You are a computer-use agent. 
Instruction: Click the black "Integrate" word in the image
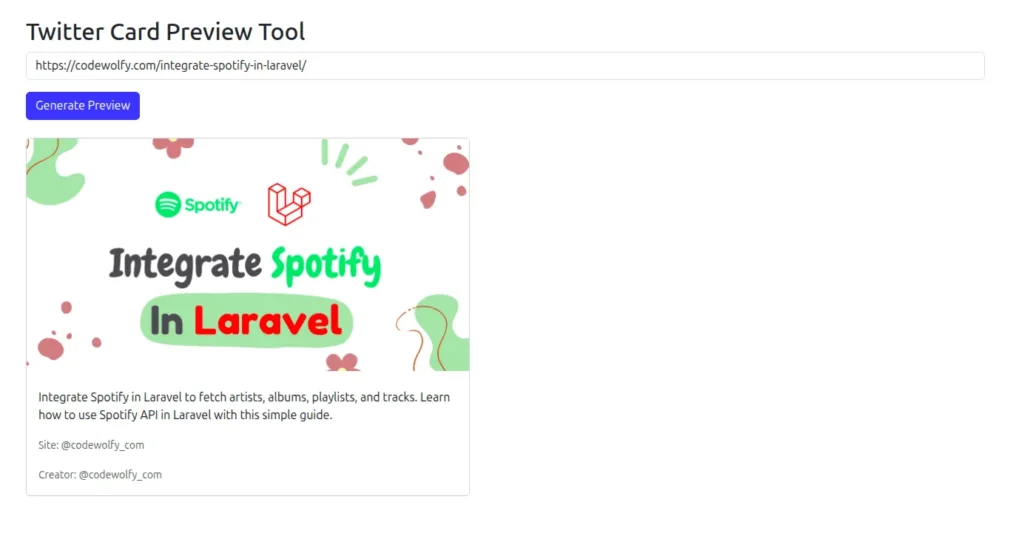185,265
